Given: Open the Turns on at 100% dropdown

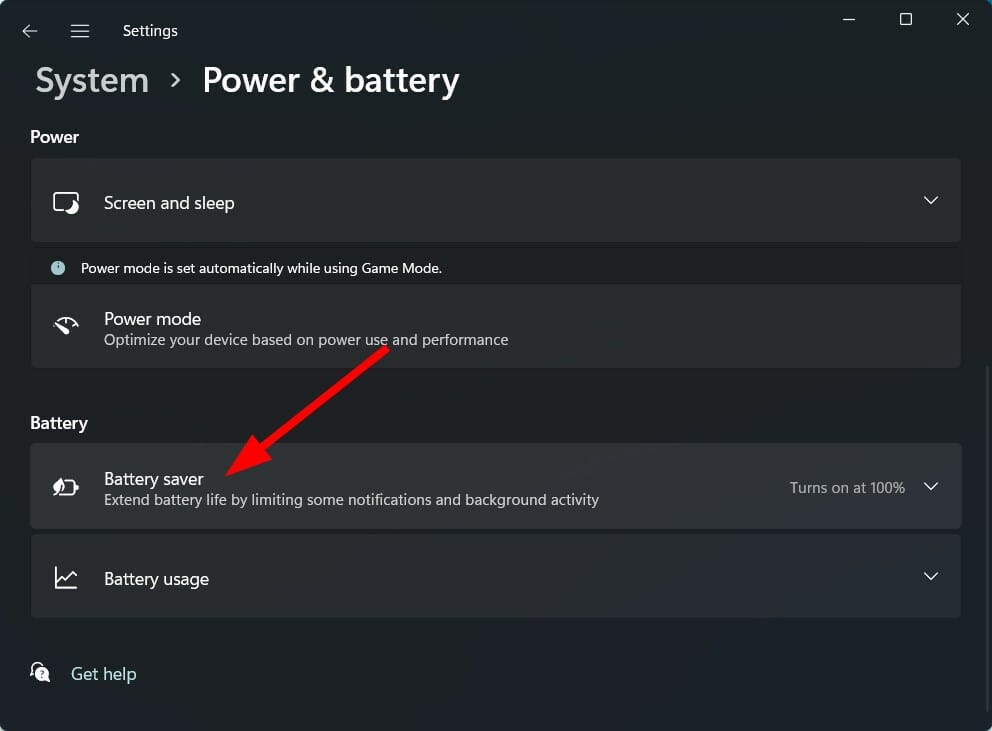Looking at the screenshot, I should (x=846, y=487).
